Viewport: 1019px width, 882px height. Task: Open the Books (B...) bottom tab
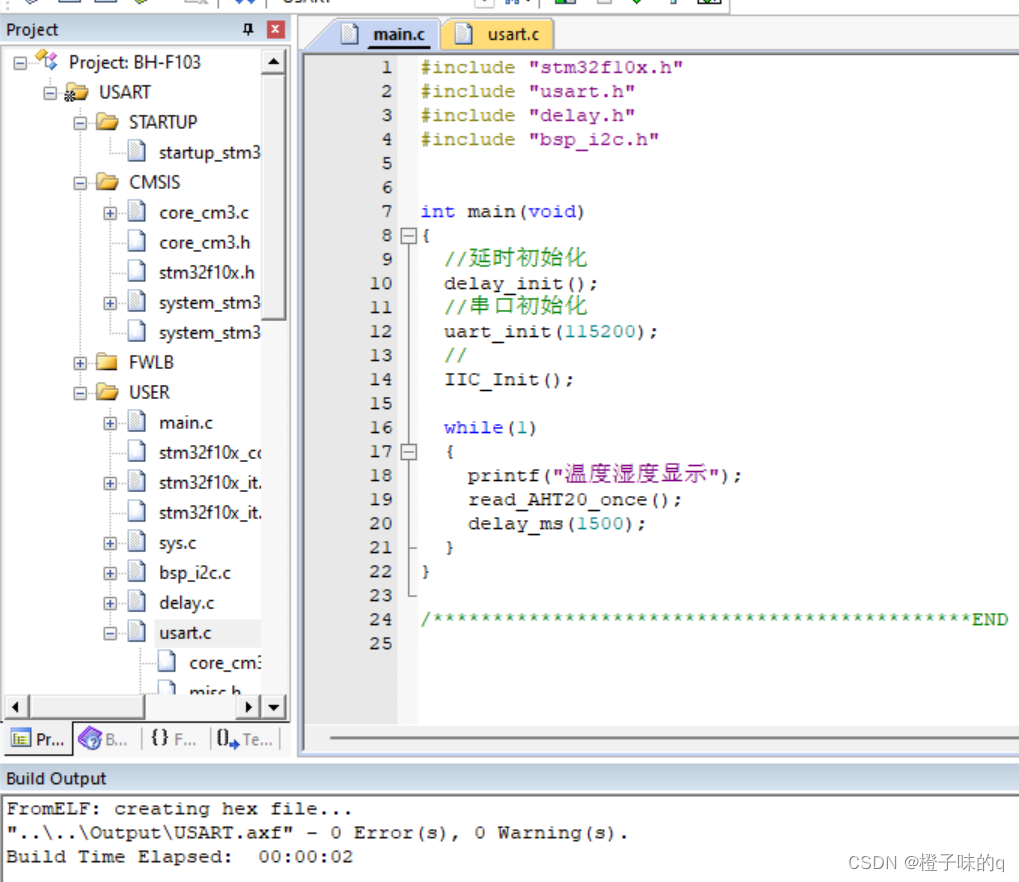(x=105, y=739)
